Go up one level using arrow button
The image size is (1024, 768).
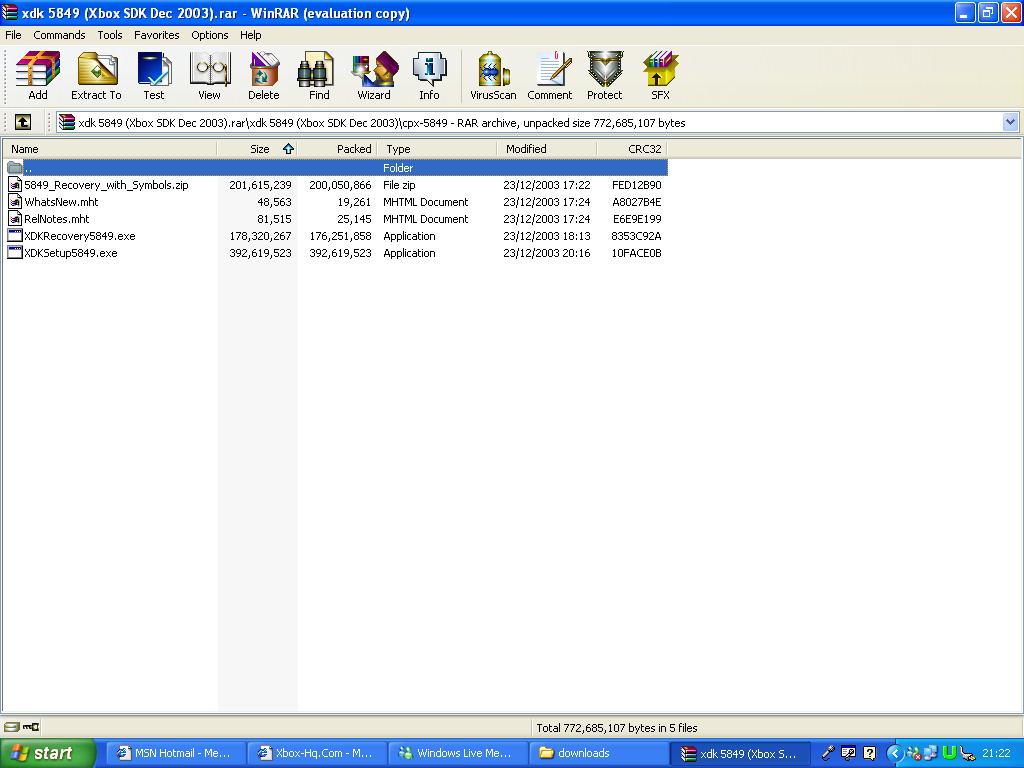(23, 122)
